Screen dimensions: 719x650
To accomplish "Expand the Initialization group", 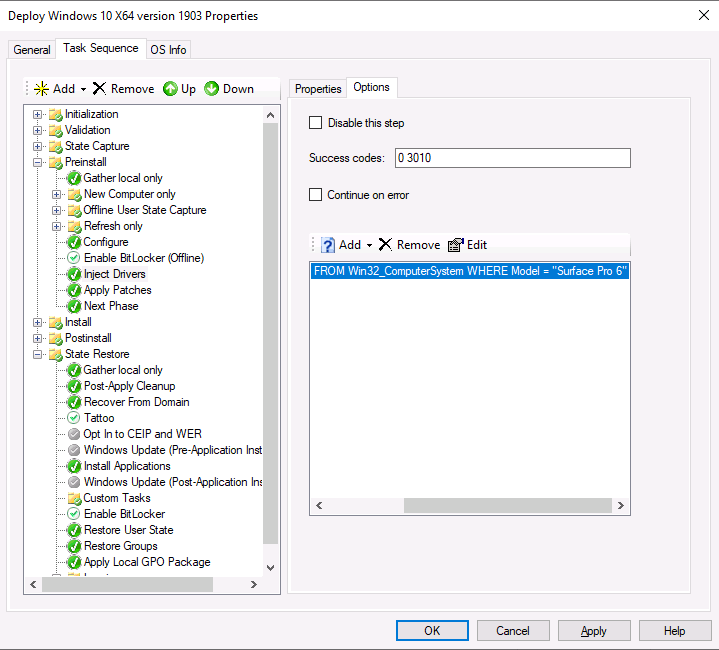I will (38, 115).
